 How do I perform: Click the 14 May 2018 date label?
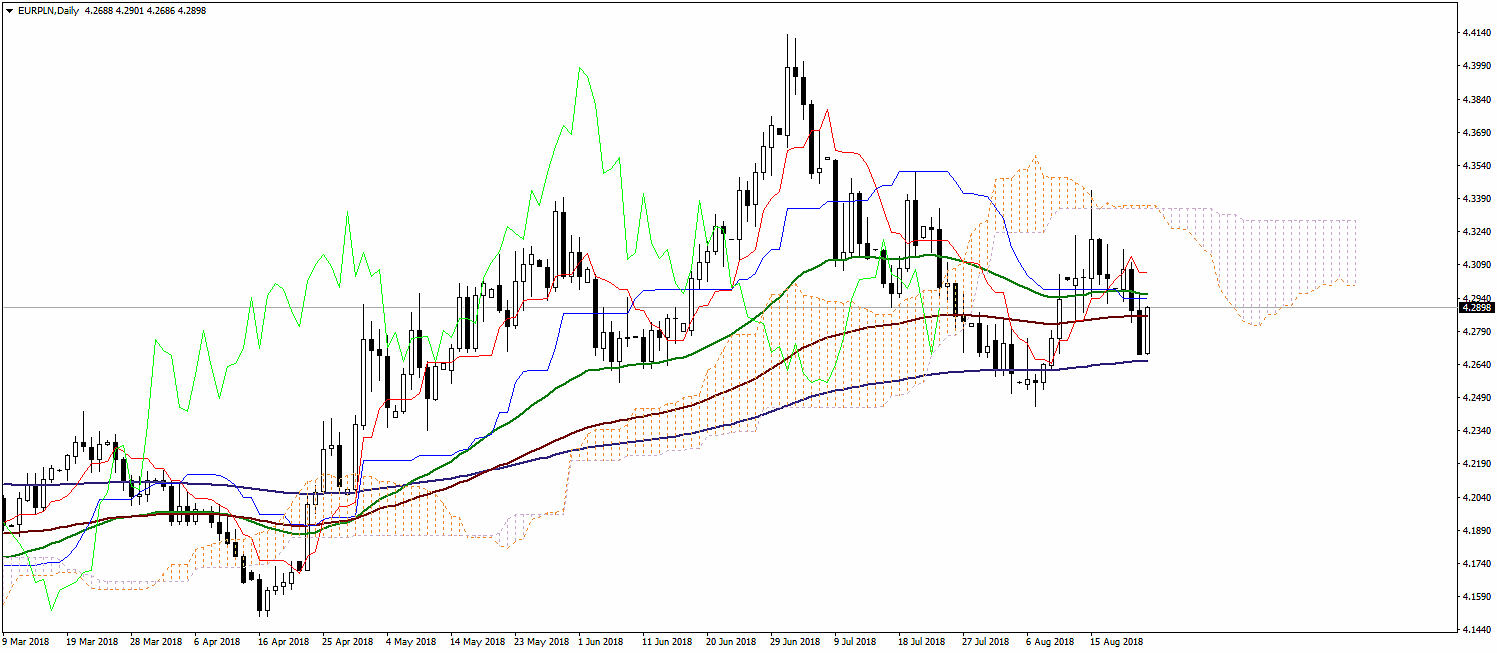[476, 641]
